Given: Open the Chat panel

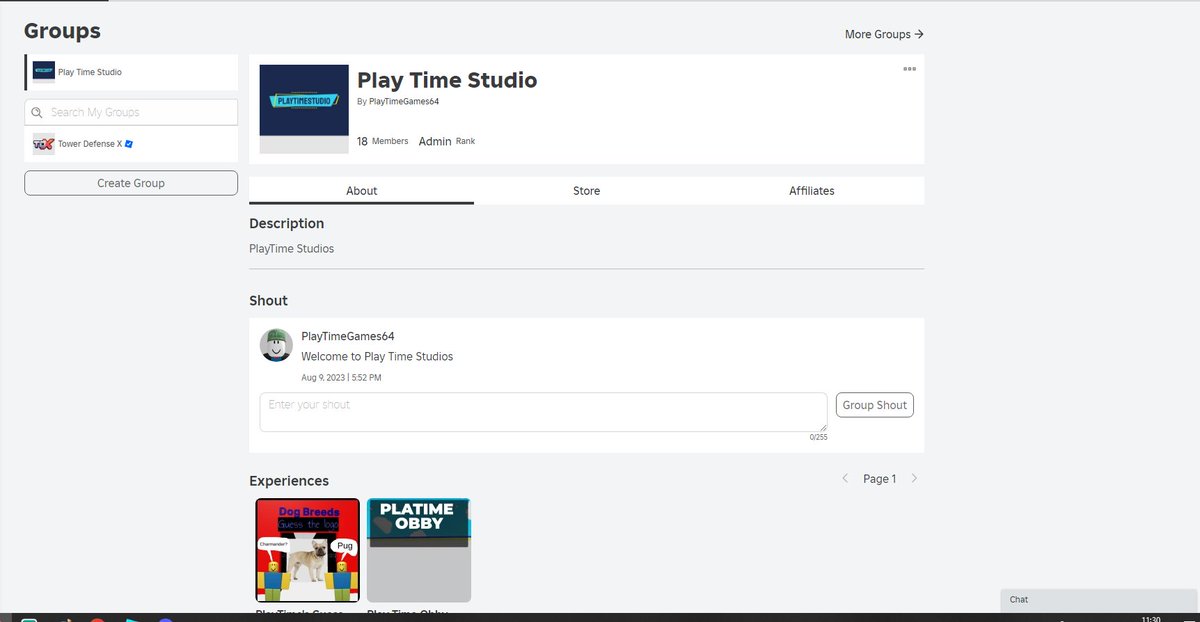Looking at the screenshot, I should click(x=1100, y=600).
